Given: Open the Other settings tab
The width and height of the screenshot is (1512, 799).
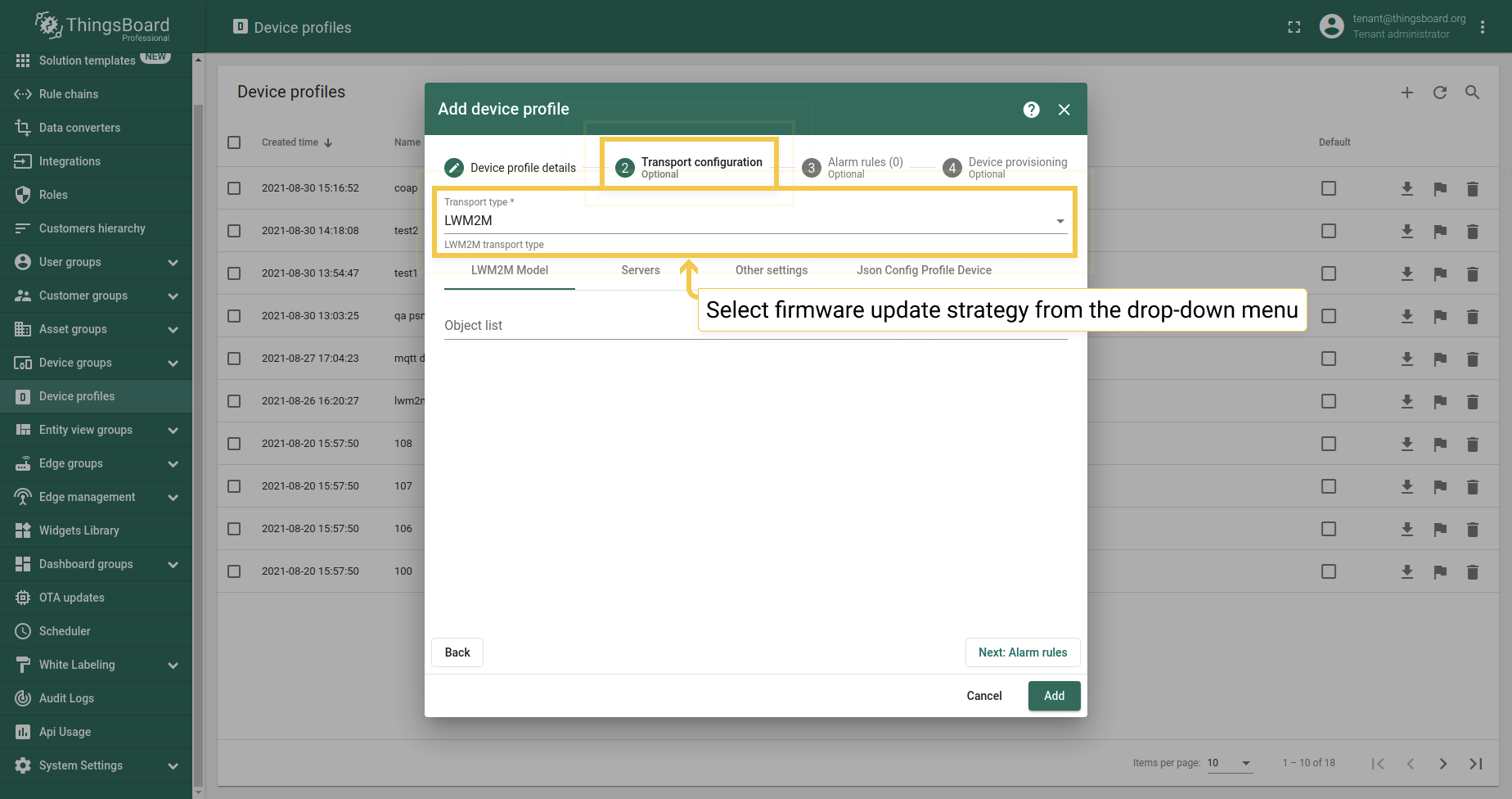Looking at the screenshot, I should (x=772, y=270).
